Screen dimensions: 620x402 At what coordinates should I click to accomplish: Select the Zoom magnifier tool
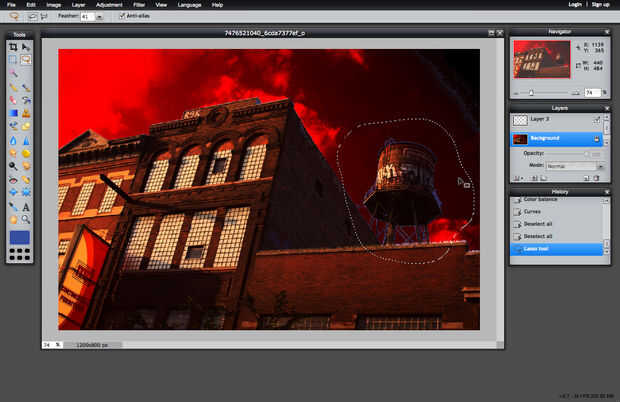[x=26, y=219]
